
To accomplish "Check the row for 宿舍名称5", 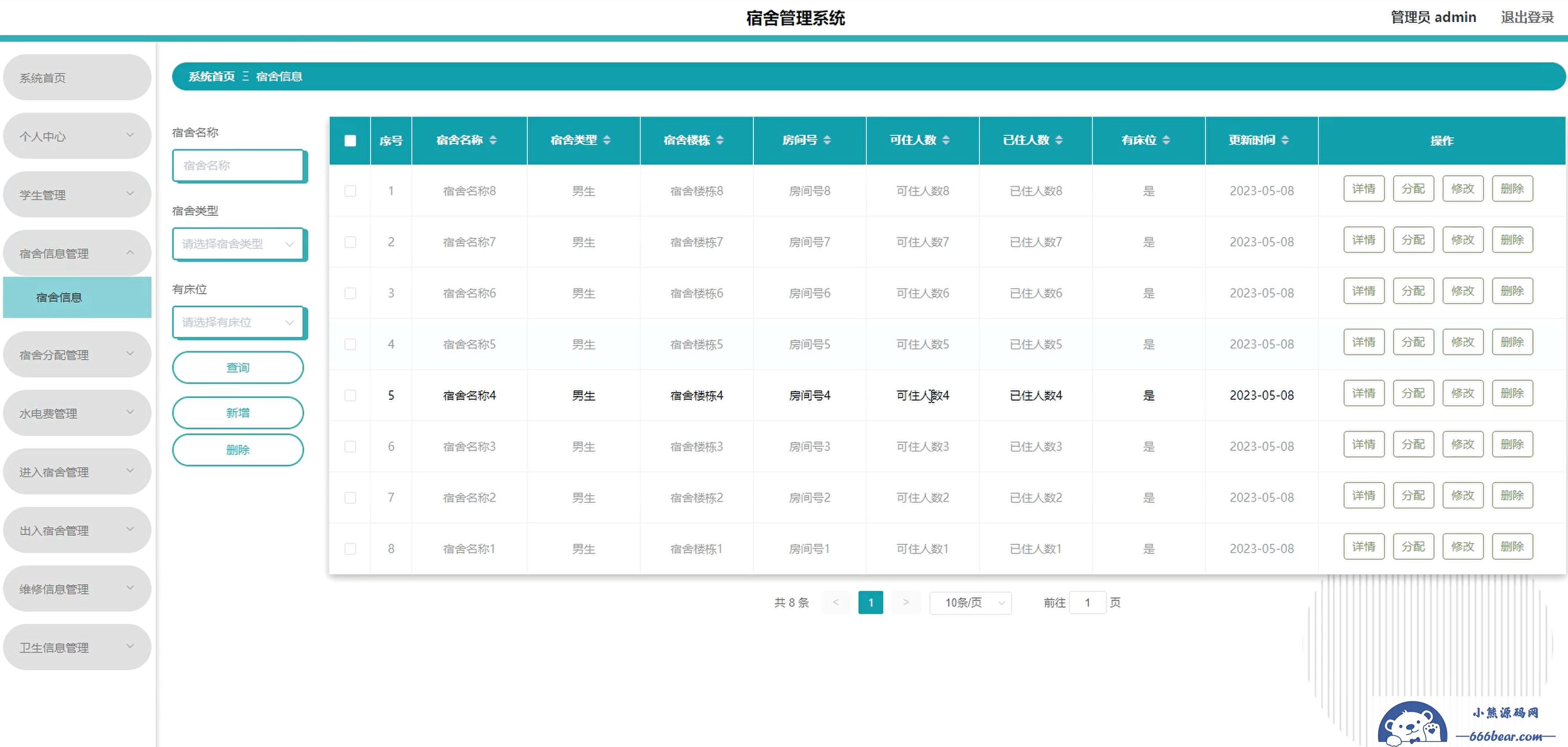I will tap(350, 345).
